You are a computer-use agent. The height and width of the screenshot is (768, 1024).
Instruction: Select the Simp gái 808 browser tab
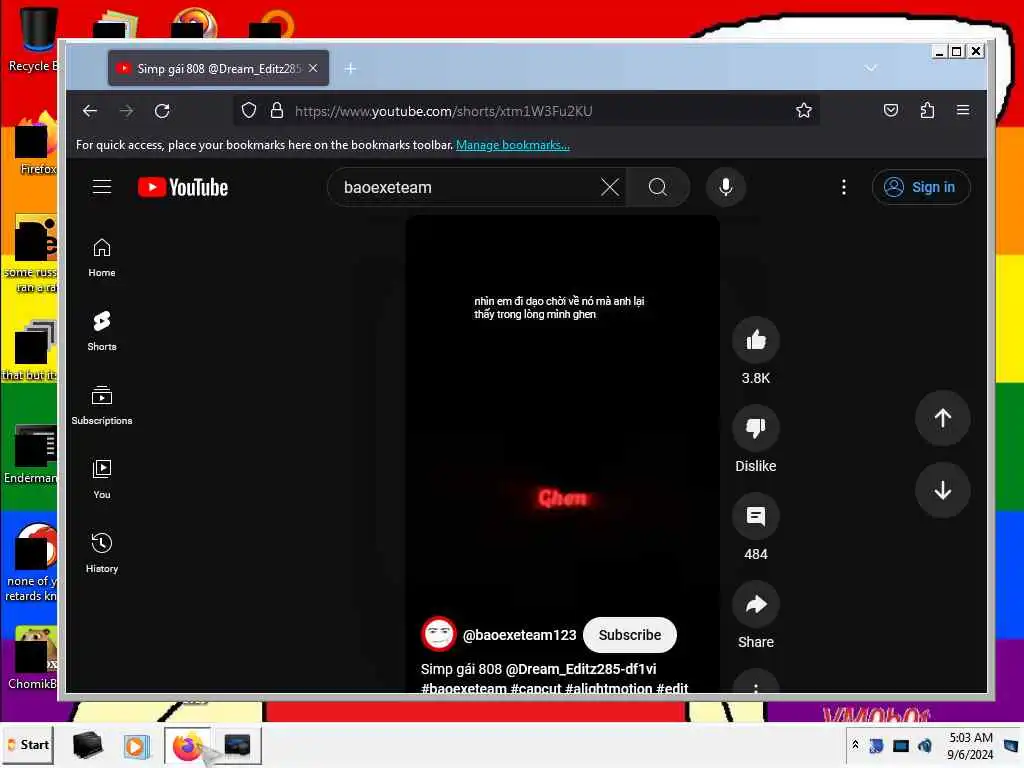click(x=218, y=69)
